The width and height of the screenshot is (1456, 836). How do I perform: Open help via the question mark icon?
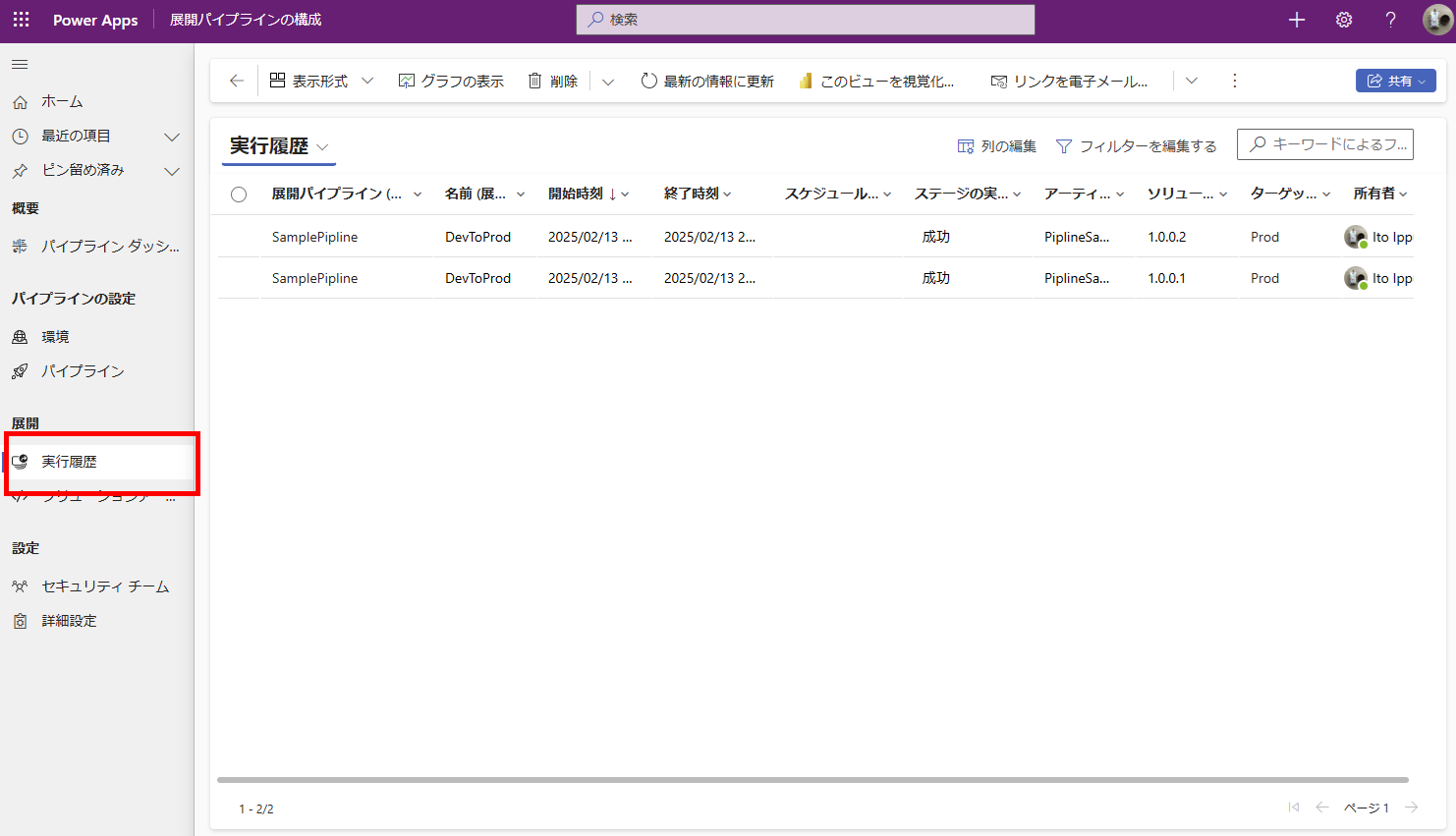tap(1390, 20)
